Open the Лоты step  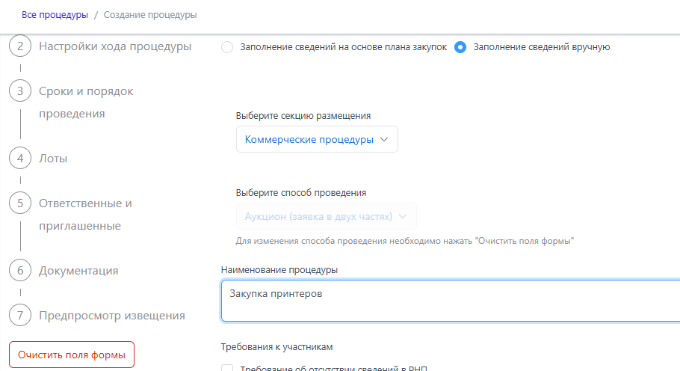53,158
